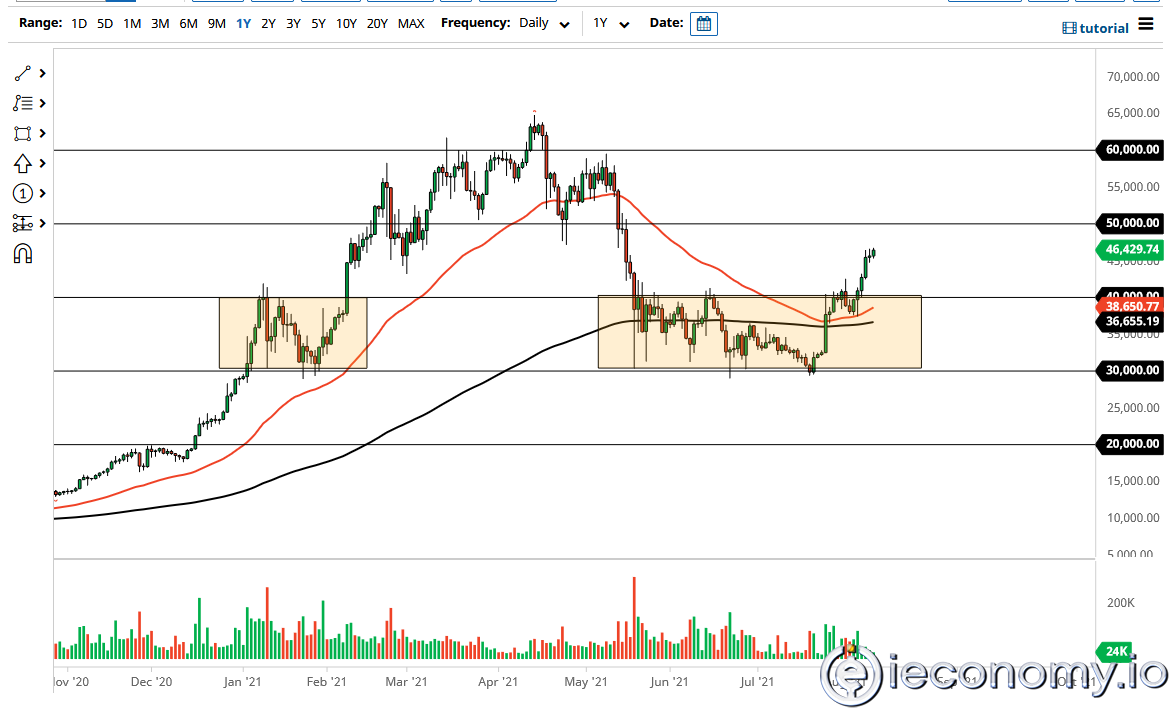
Task: Open the tutorial link
Action: (1096, 28)
